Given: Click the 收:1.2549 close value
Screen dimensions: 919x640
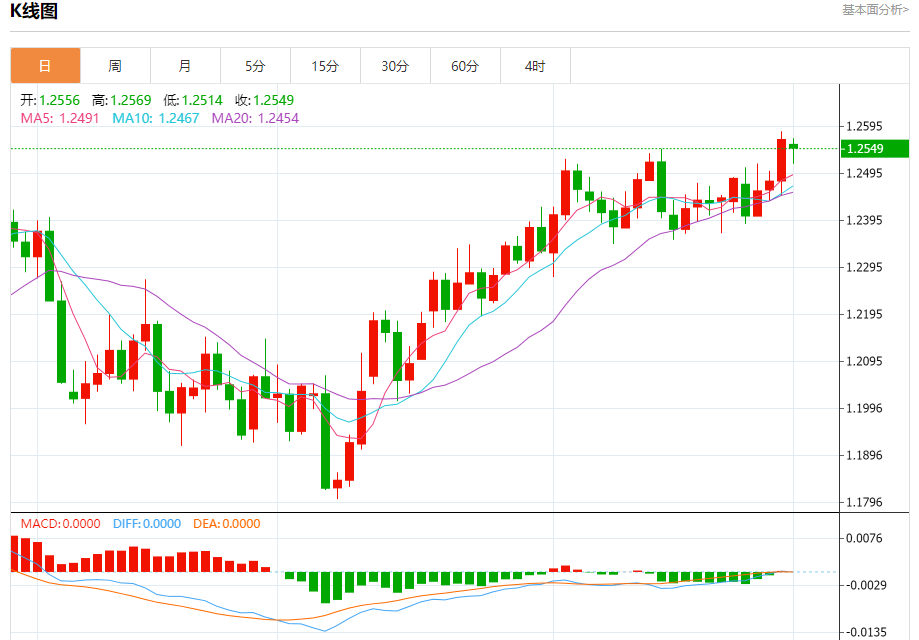Looking at the screenshot, I should click(264, 100).
